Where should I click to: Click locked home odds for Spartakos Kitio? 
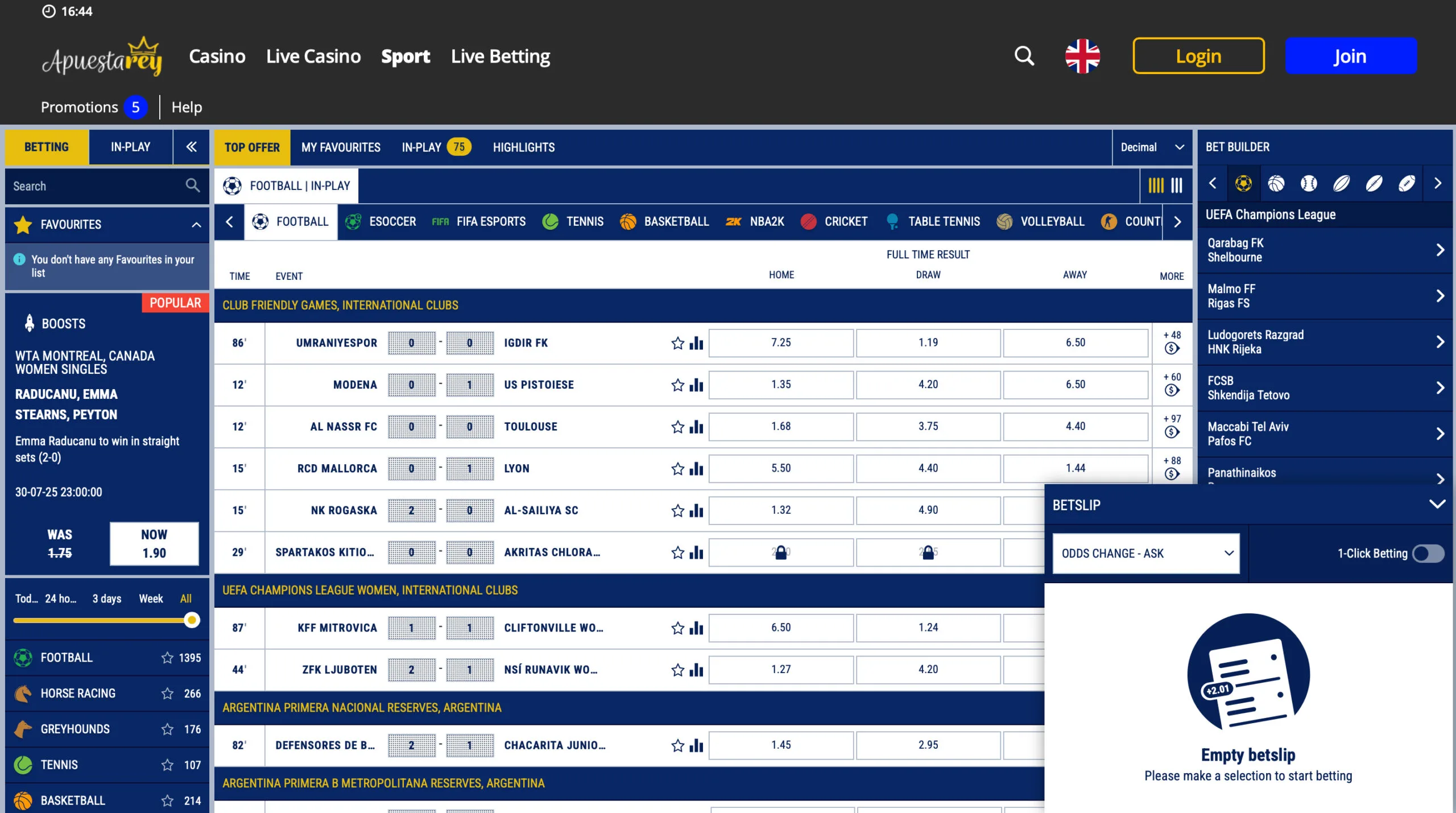[781, 552]
